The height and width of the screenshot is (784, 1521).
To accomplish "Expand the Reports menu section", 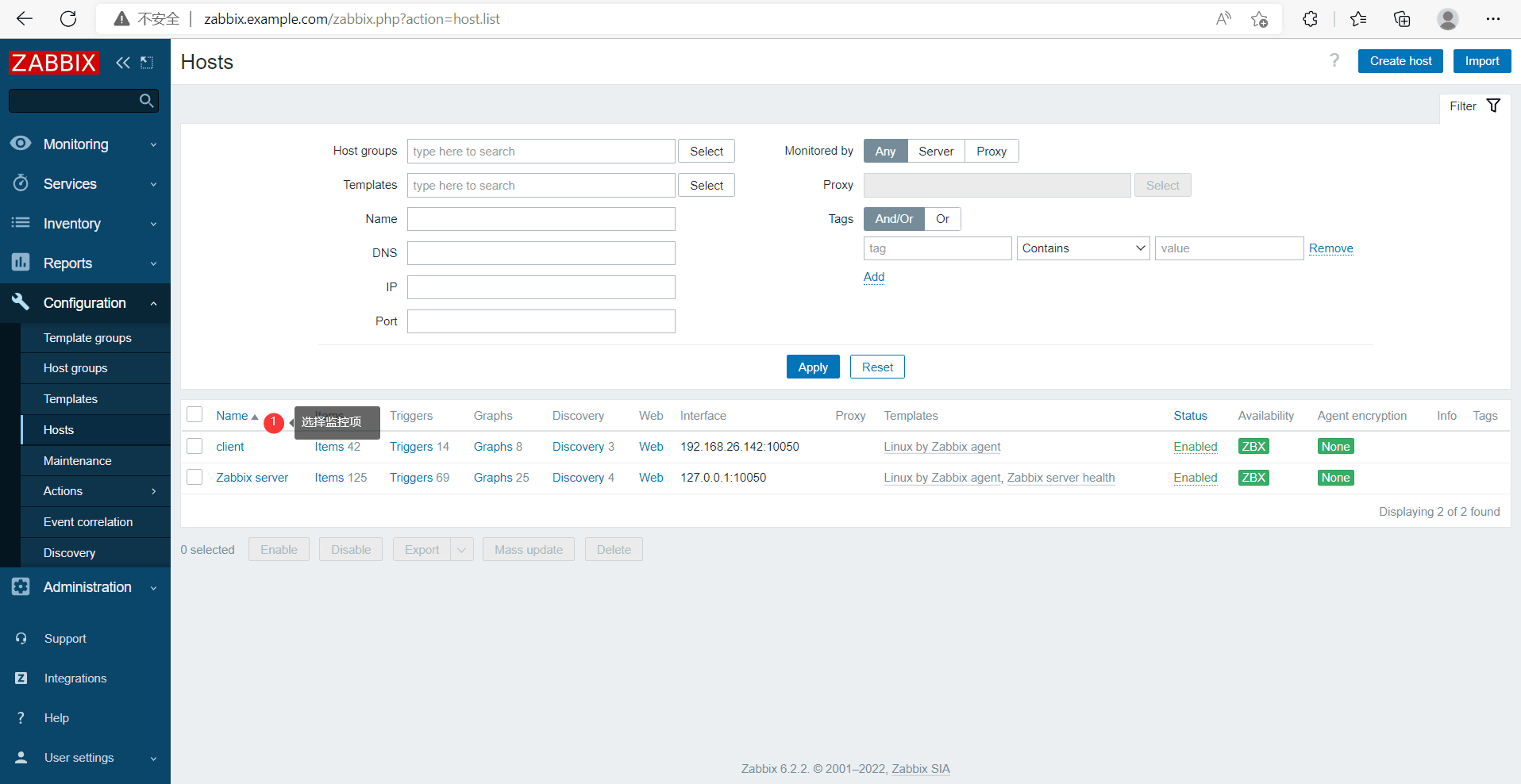I will click(153, 263).
